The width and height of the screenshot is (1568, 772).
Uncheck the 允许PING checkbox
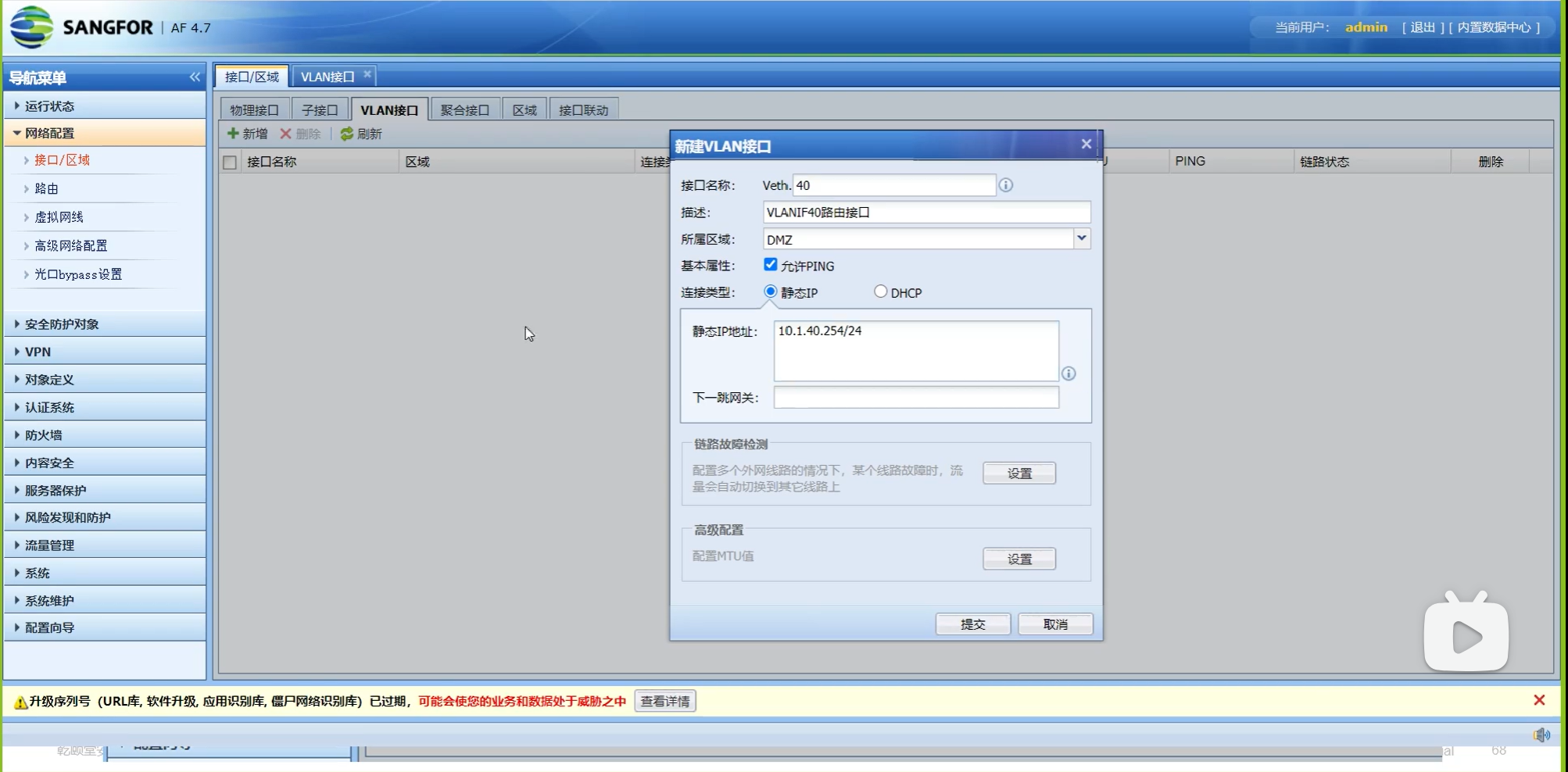[770, 264]
